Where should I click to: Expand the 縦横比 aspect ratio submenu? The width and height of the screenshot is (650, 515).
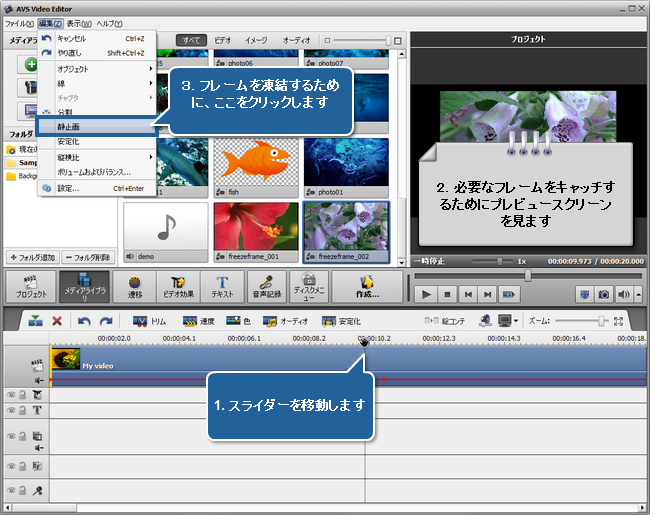[151, 157]
